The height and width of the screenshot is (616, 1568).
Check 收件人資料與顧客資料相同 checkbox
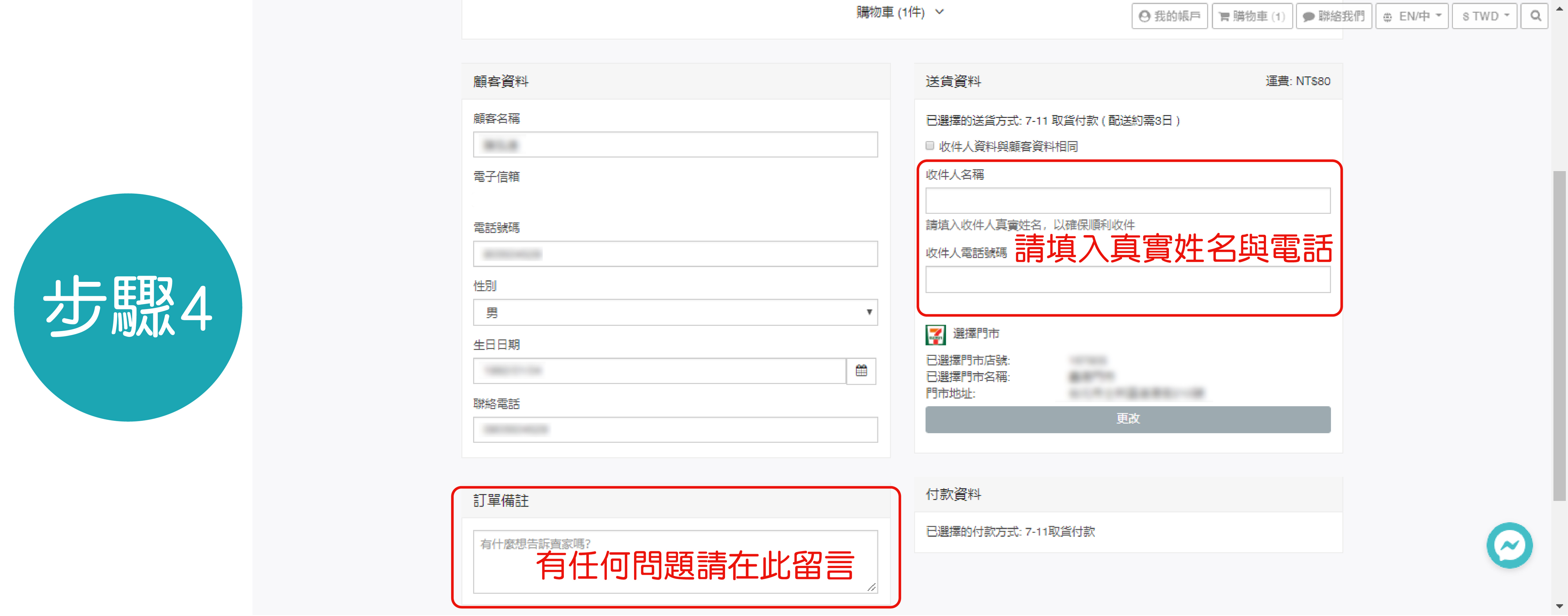tap(930, 145)
